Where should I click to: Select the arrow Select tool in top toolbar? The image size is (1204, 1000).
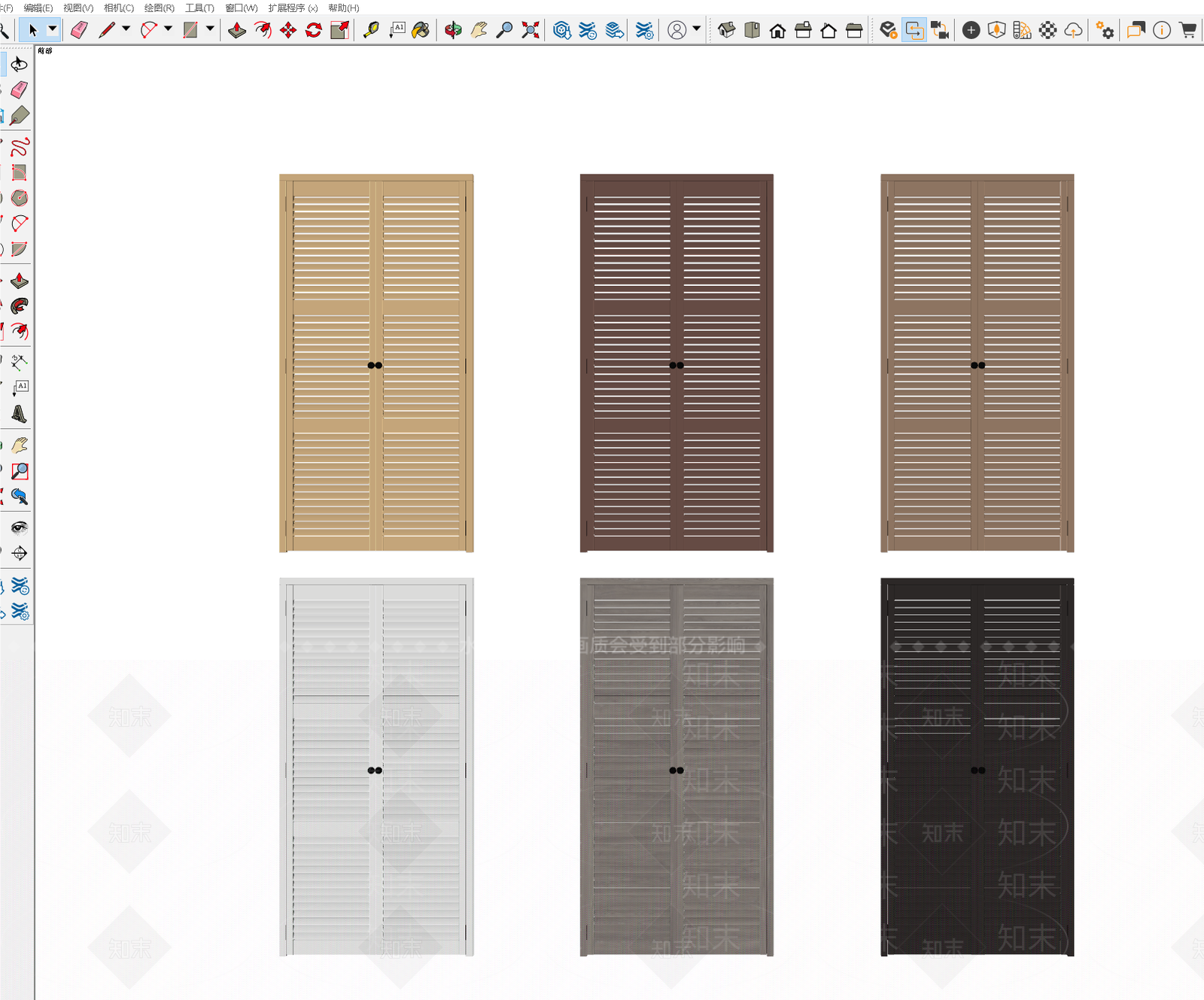32,30
